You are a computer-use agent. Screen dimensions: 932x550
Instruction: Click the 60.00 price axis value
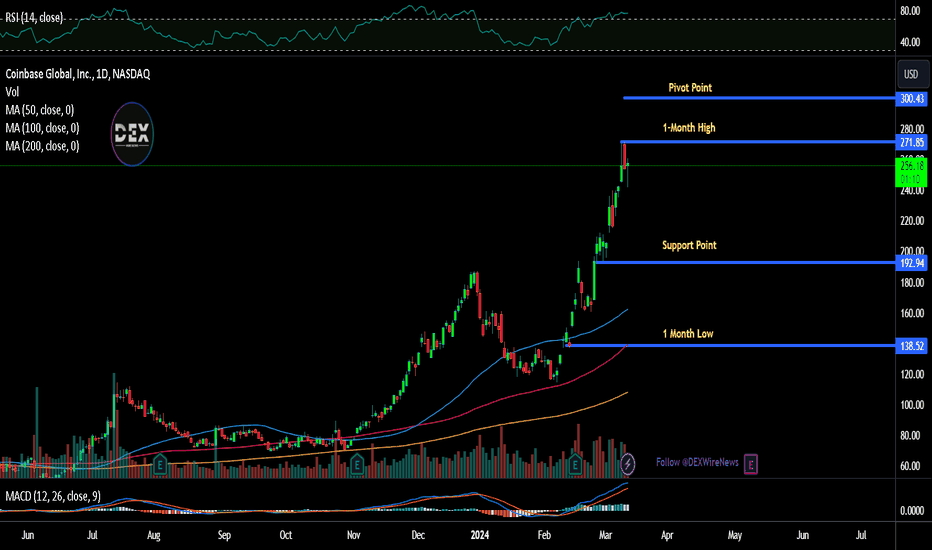[x=912, y=466]
